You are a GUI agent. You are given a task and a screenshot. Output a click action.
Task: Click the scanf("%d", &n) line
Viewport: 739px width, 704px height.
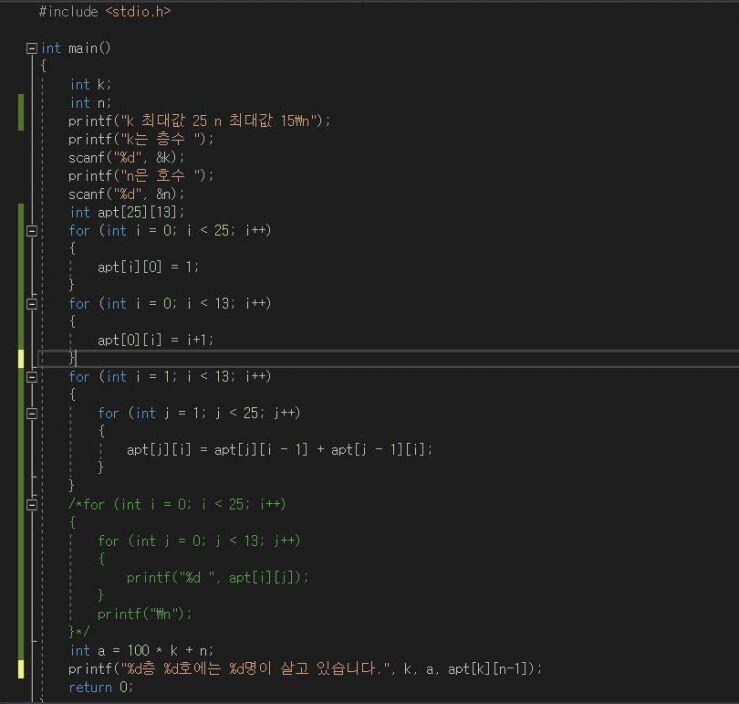click(x=126, y=194)
